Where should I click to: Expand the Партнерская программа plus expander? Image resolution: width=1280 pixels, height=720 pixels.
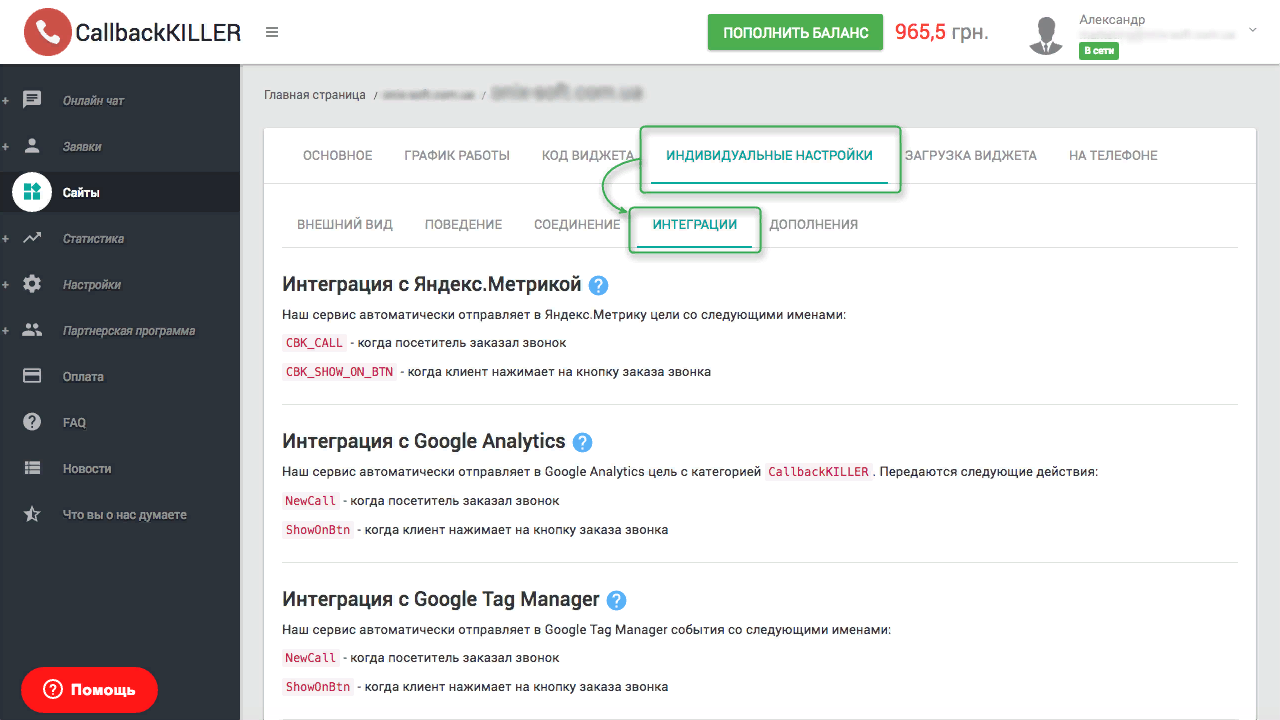click(5, 331)
